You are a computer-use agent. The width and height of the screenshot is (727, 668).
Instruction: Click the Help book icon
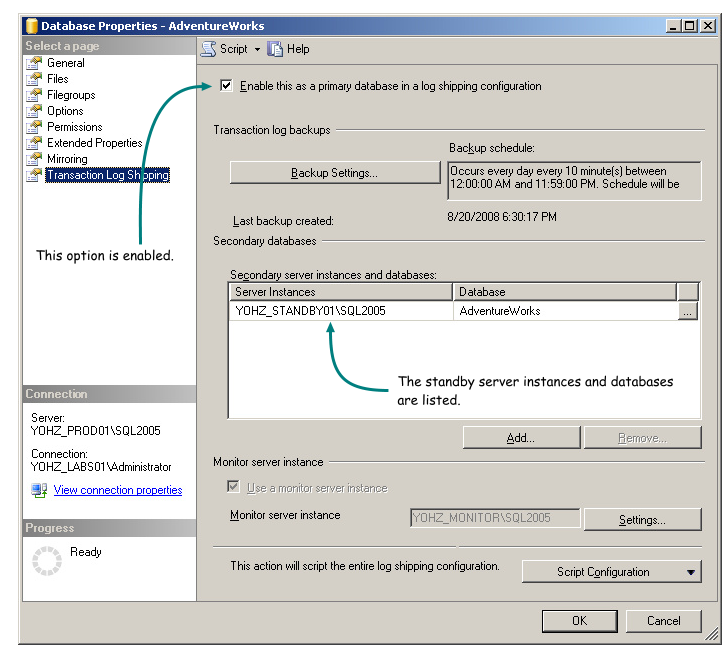pyautogui.click(x=274, y=49)
